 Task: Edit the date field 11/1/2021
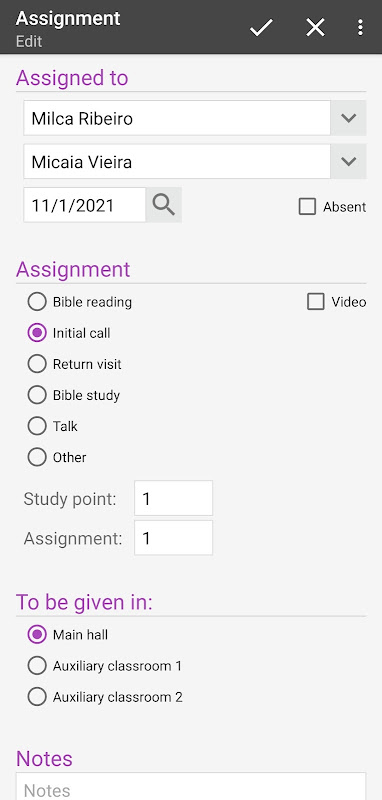click(x=85, y=205)
